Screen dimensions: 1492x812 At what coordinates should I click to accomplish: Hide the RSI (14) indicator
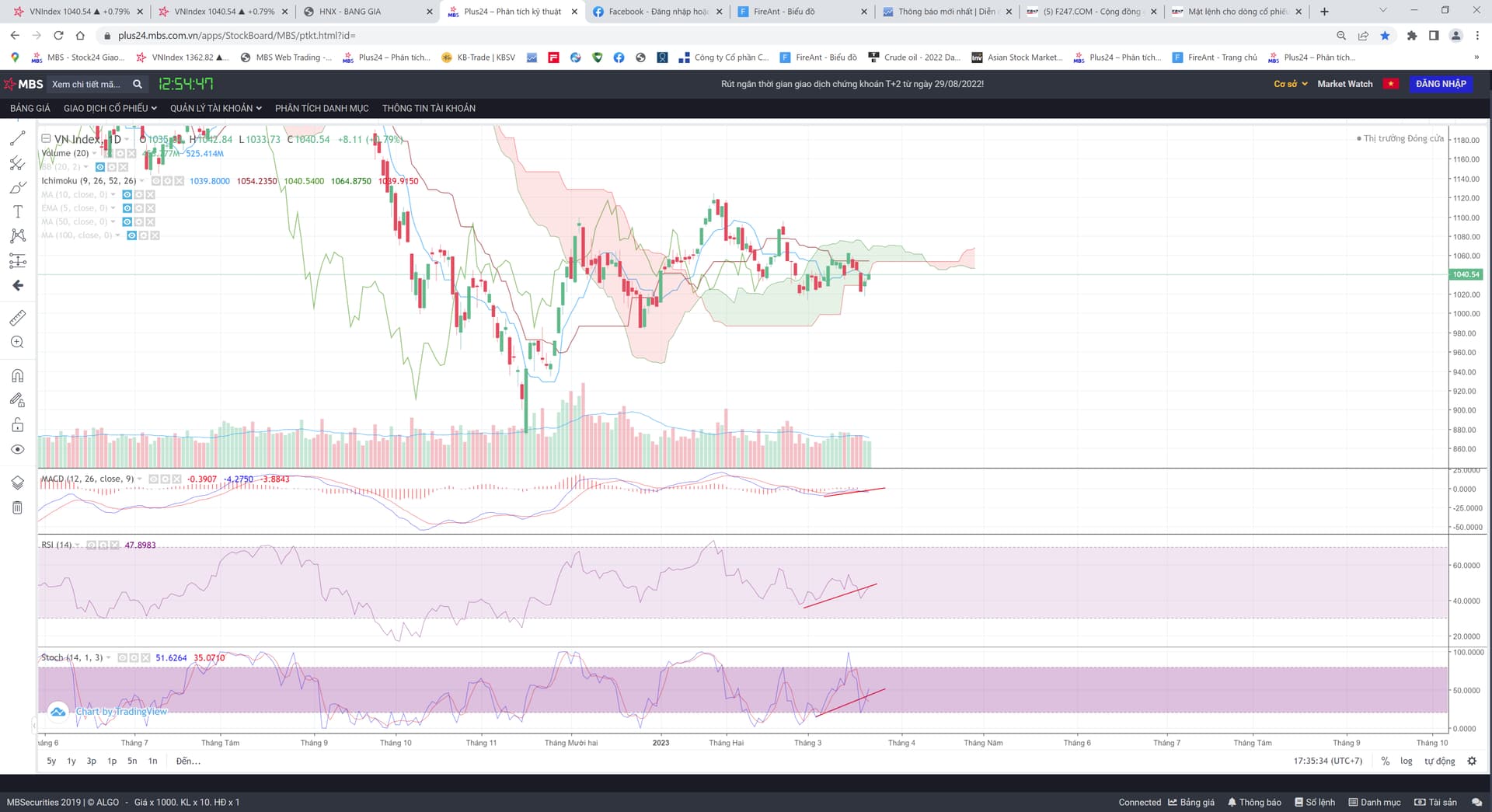[91, 545]
